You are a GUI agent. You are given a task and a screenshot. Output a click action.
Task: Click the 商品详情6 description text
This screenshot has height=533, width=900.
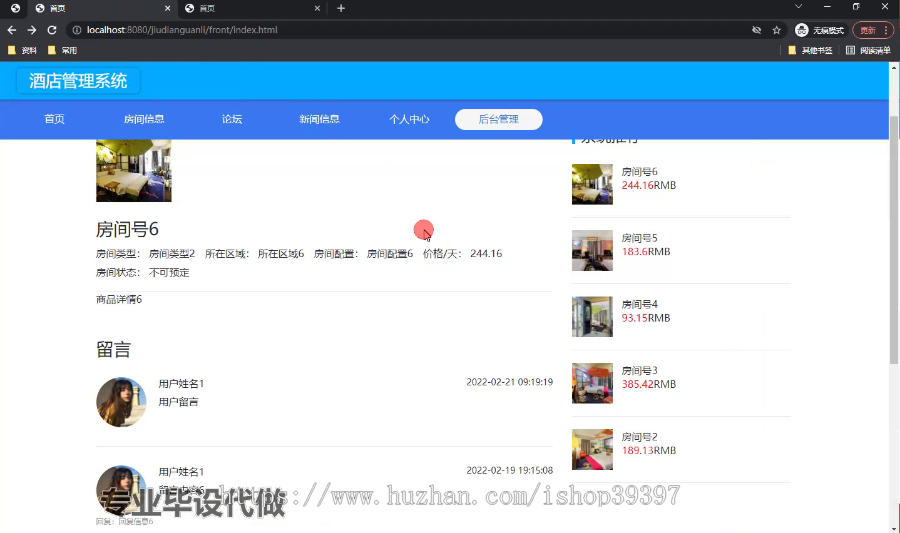coord(119,299)
